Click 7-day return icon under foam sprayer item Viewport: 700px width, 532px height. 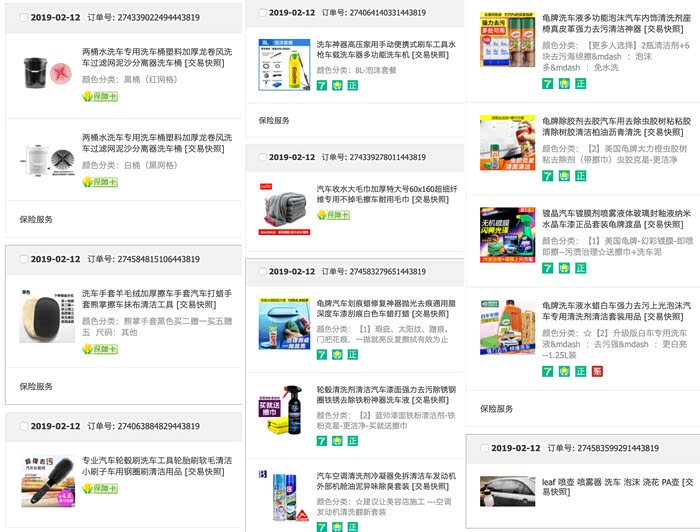coord(322,85)
